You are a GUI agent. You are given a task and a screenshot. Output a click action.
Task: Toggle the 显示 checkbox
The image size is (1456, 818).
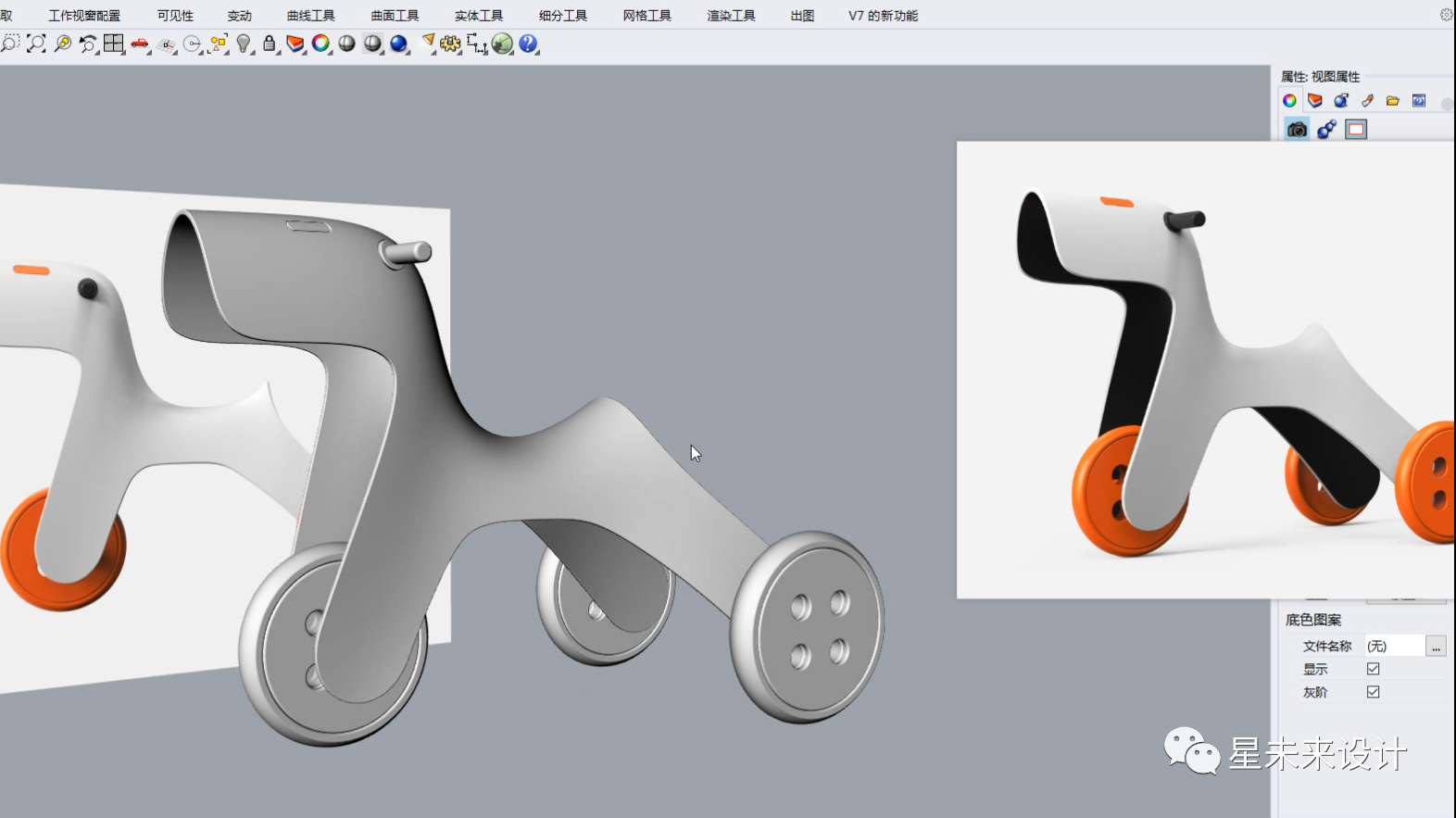click(1374, 669)
